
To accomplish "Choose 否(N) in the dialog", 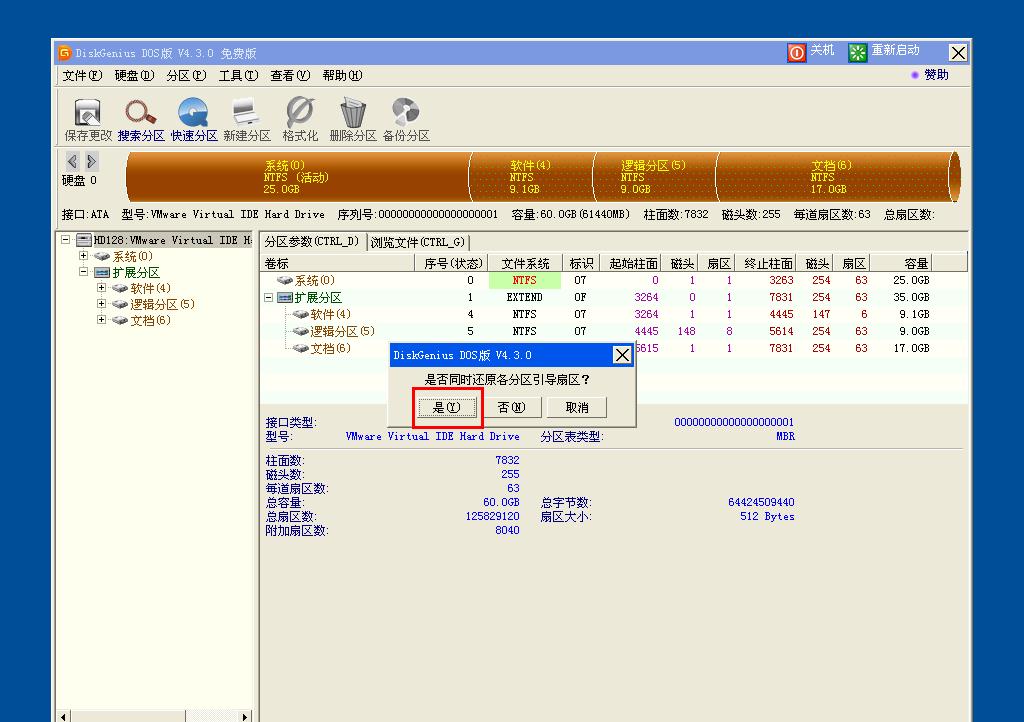I will tap(511, 407).
